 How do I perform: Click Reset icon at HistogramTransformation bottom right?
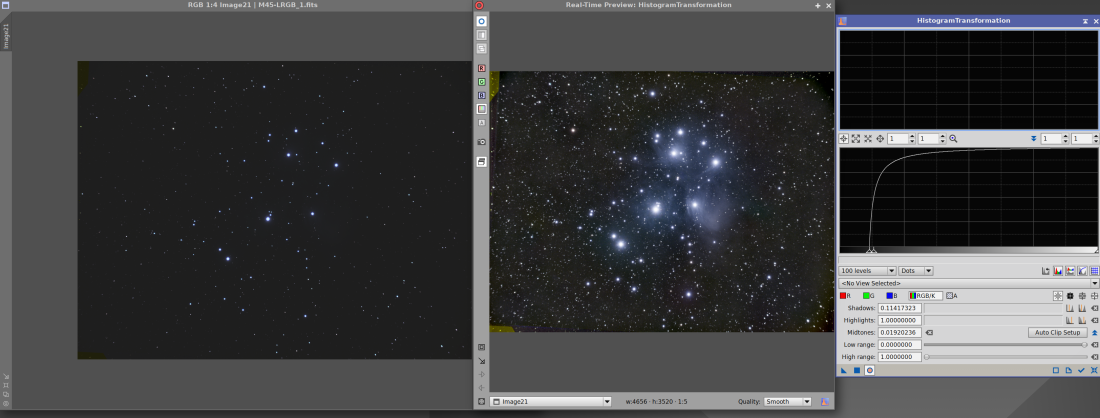1094,370
